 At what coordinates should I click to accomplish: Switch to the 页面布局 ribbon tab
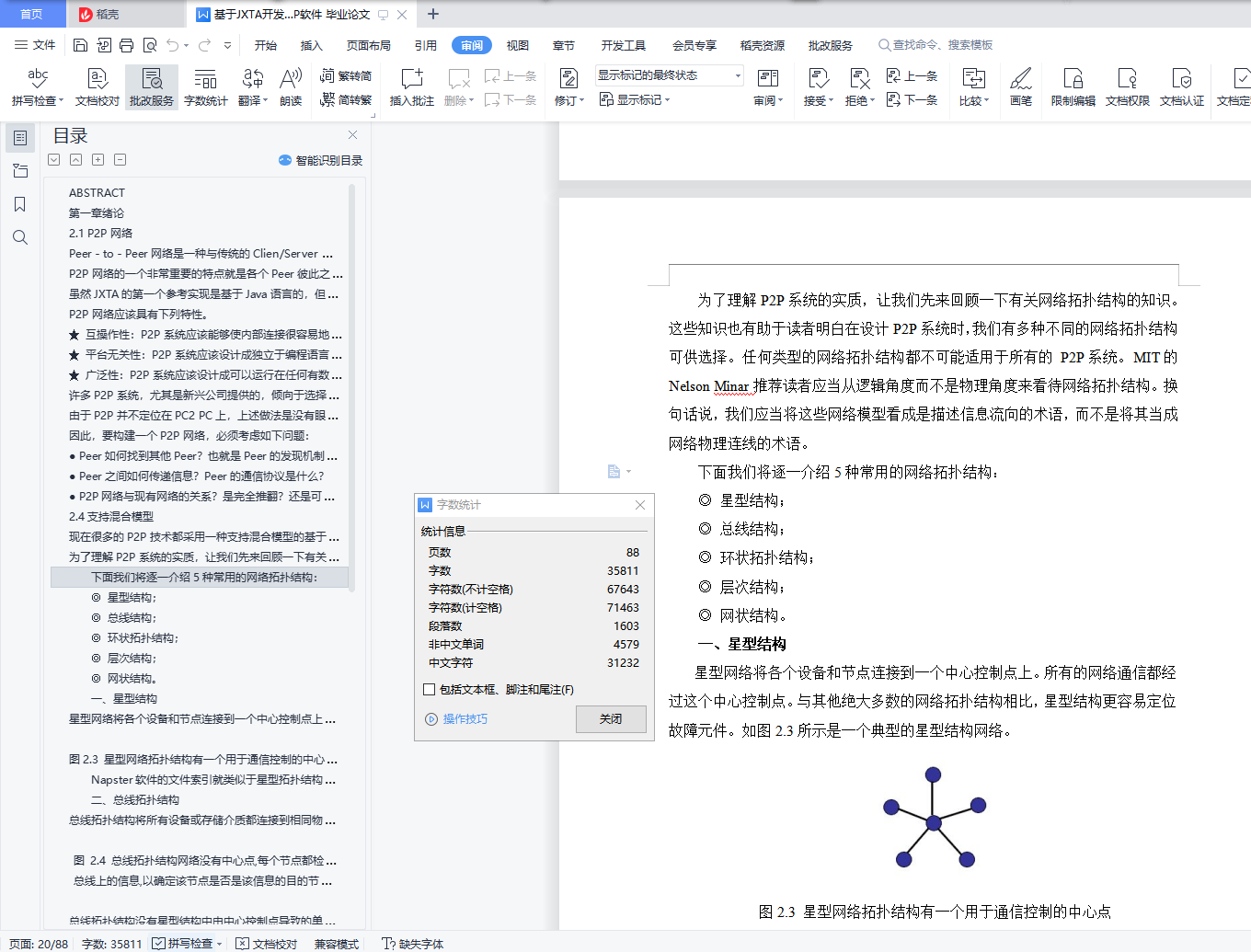click(369, 45)
